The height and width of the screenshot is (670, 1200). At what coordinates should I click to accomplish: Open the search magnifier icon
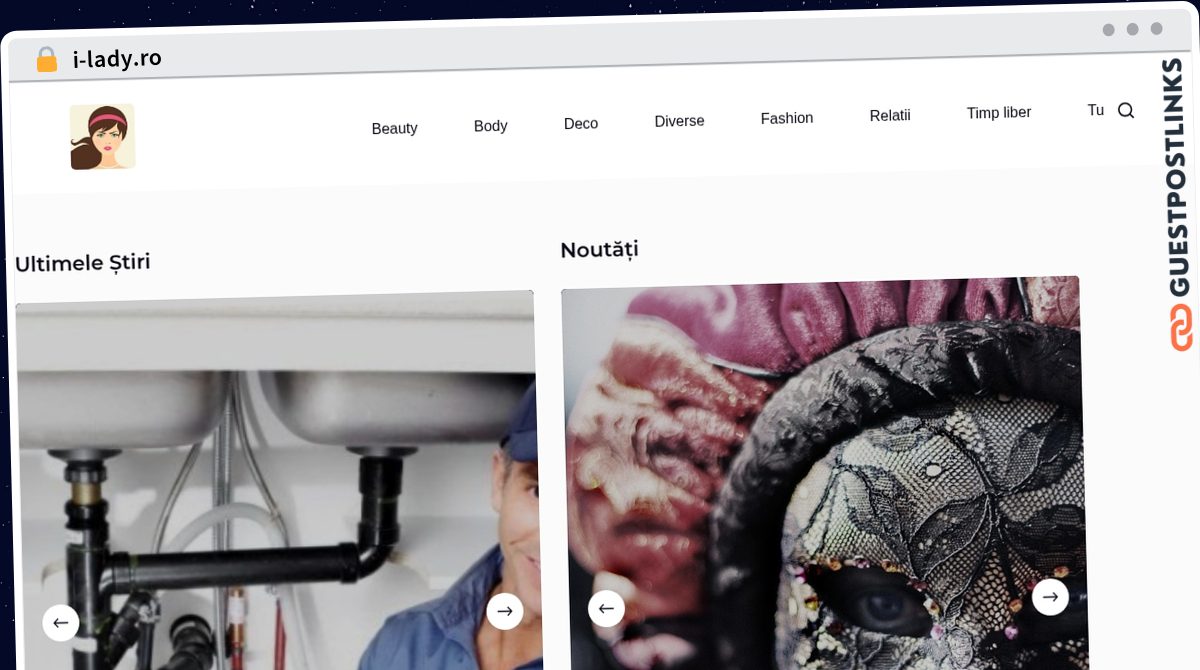(1125, 110)
